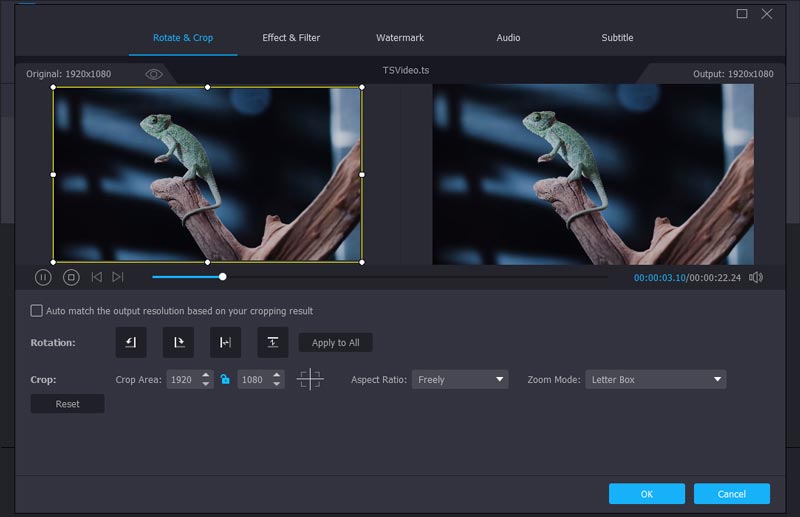Click the playback progress slider handle
This screenshot has height=517, width=800.
222,277
